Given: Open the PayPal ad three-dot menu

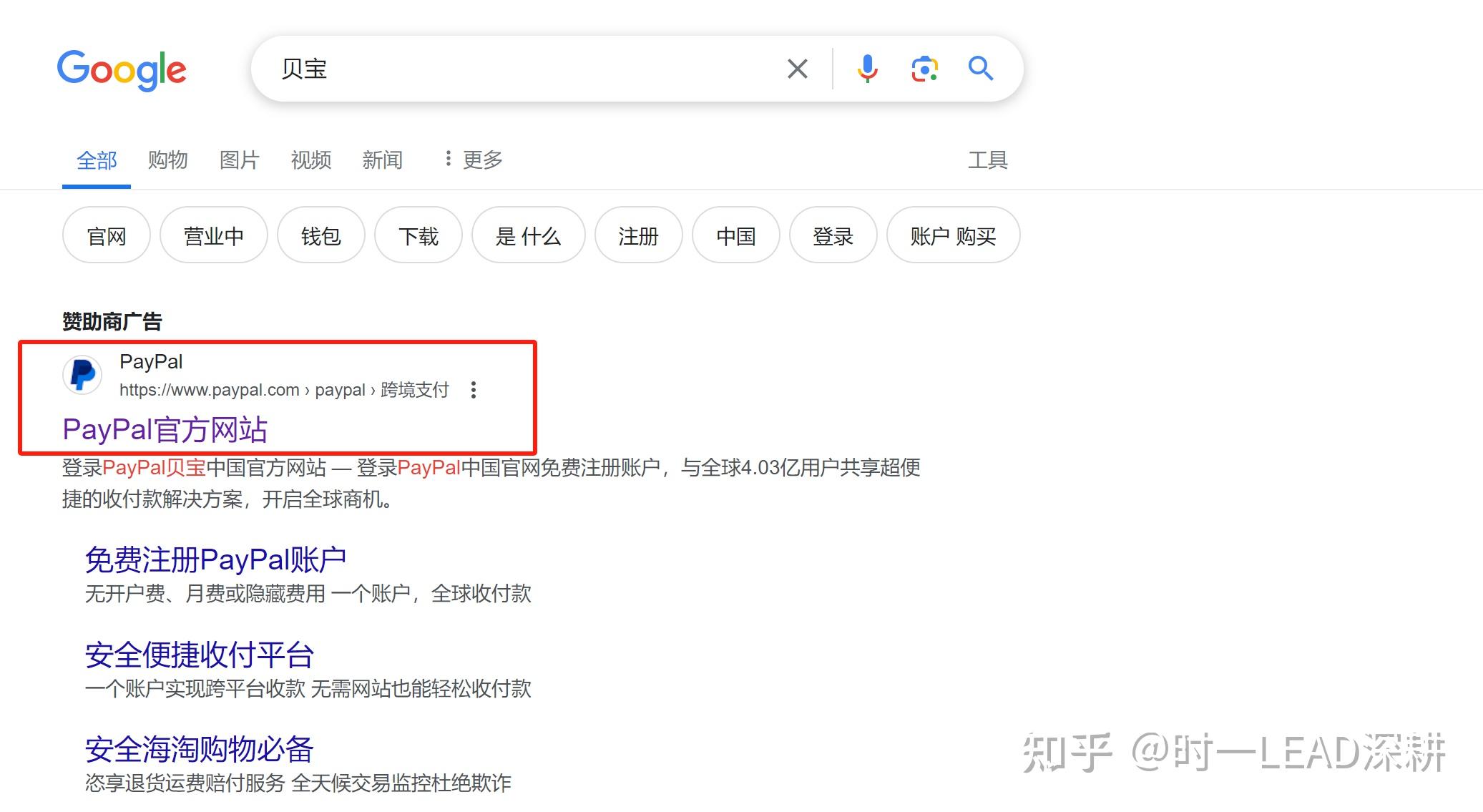Looking at the screenshot, I should [x=473, y=390].
